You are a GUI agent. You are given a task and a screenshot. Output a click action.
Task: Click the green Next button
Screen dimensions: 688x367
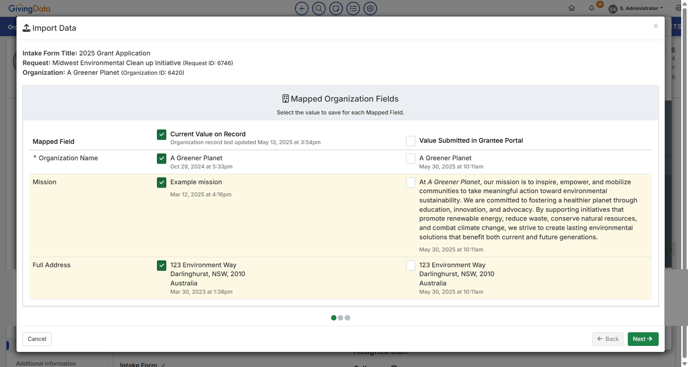pyautogui.click(x=643, y=339)
